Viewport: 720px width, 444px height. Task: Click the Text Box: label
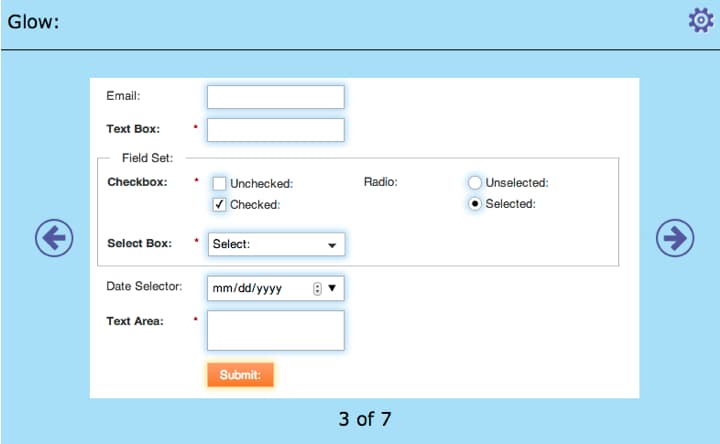tap(133, 129)
